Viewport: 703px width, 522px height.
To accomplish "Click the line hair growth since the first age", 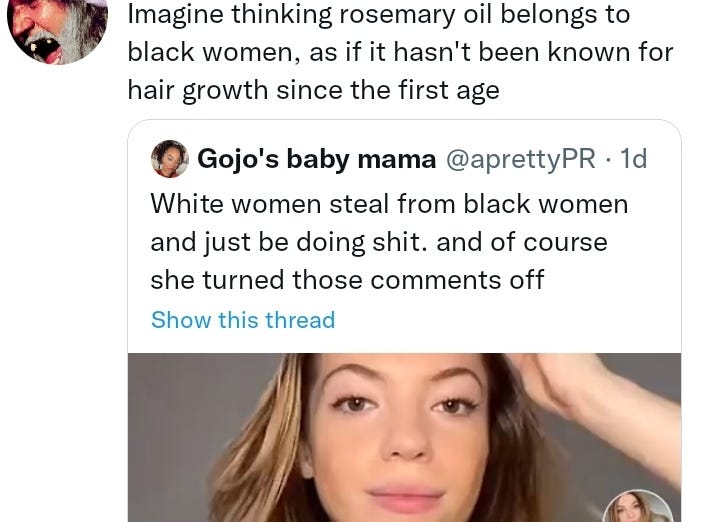I will click(313, 90).
